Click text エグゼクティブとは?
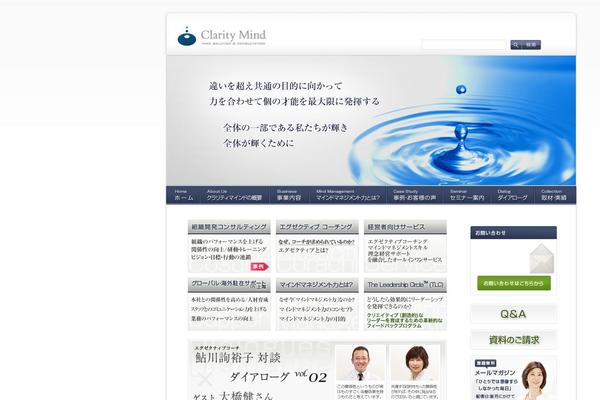This screenshot has height=400, width=600. 303,250
